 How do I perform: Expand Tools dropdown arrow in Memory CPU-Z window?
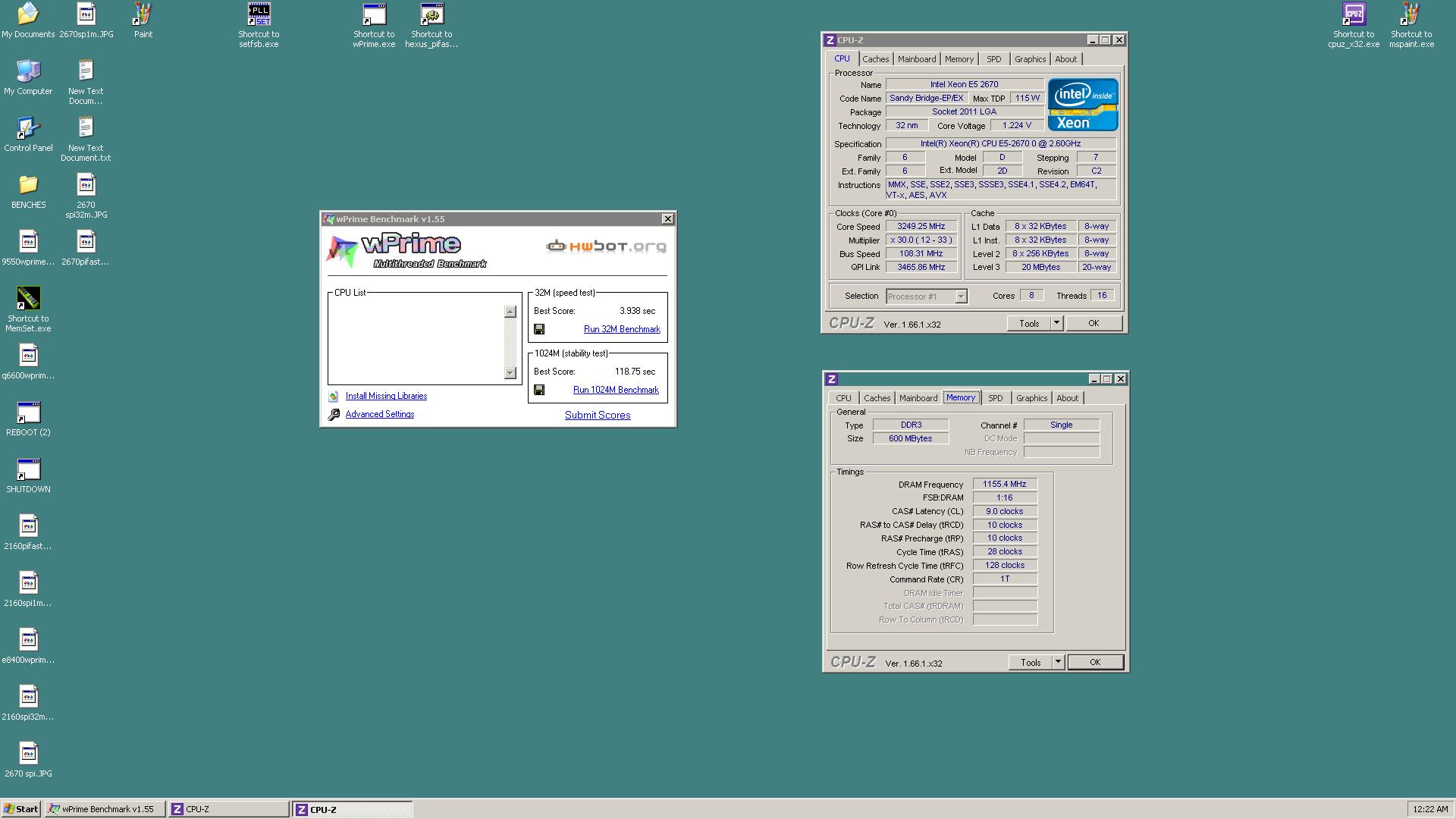pos(1058,662)
